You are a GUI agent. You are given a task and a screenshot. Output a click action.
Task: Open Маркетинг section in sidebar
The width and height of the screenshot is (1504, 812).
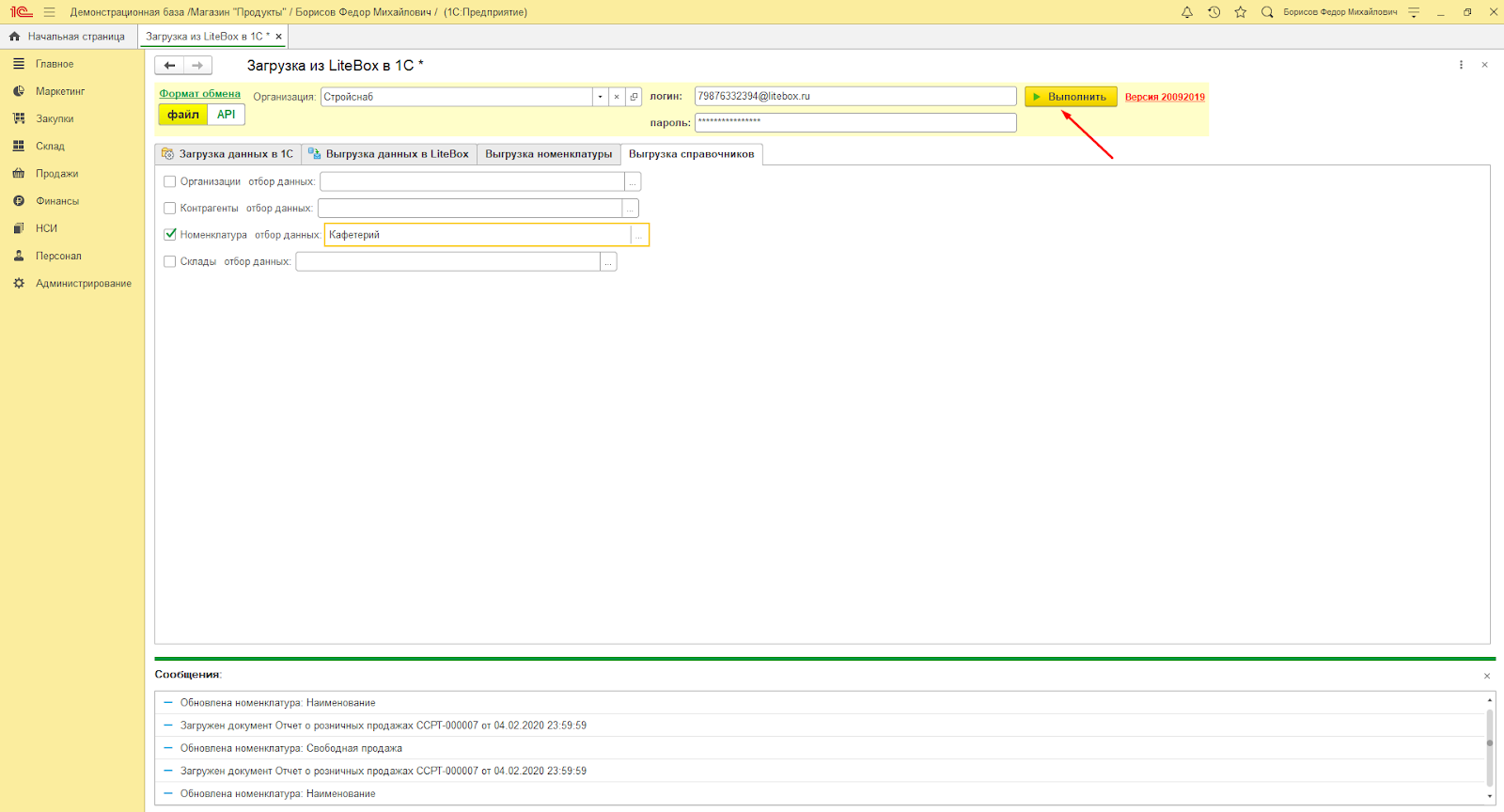pos(60,91)
